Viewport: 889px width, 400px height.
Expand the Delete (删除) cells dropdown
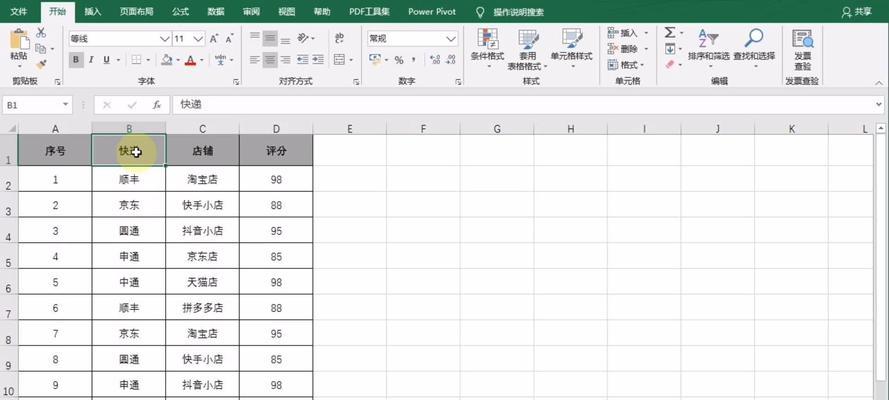[x=645, y=49]
